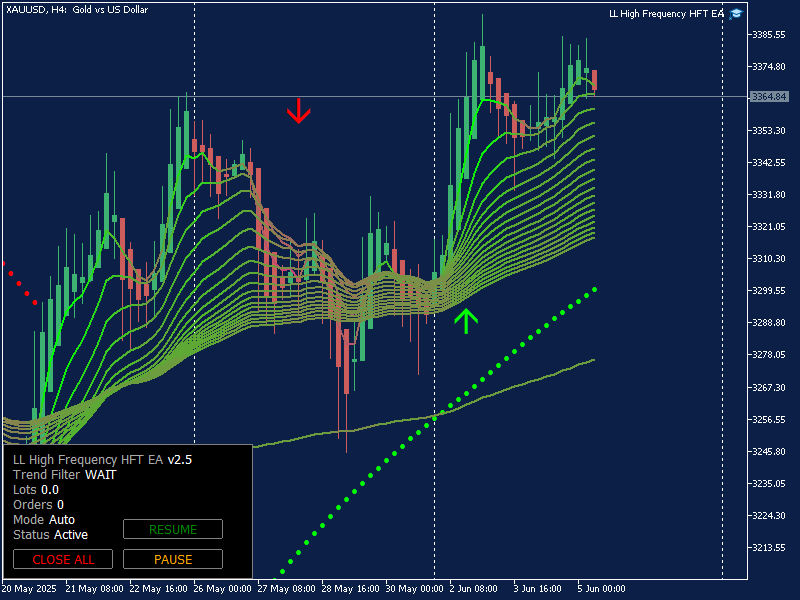Click the 3245.80 price scale label
The width and height of the screenshot is (800, 600).
coord(769,452)
